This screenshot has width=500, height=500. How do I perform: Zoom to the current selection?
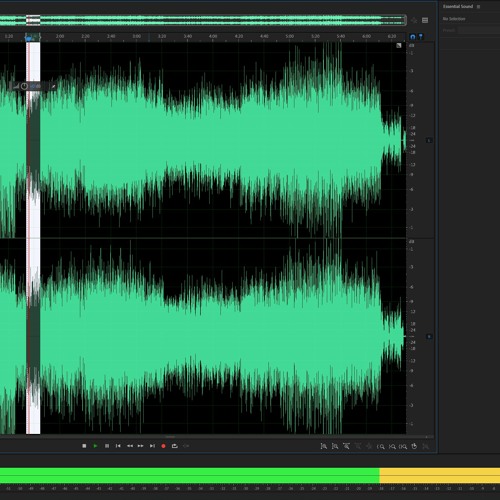click(x=403, y=446)
